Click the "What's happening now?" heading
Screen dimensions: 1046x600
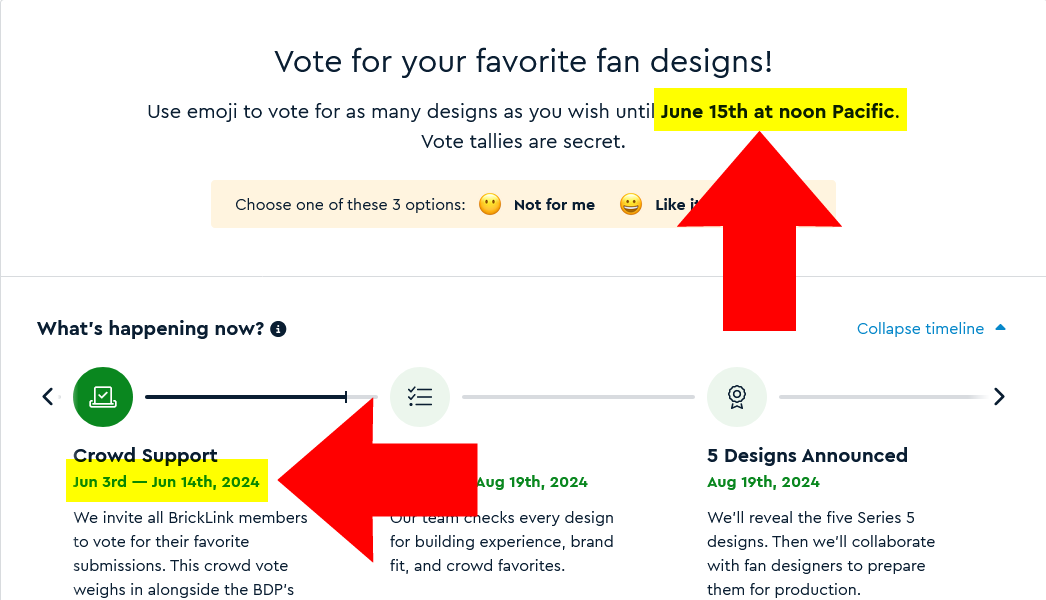[x=151, y=329]
